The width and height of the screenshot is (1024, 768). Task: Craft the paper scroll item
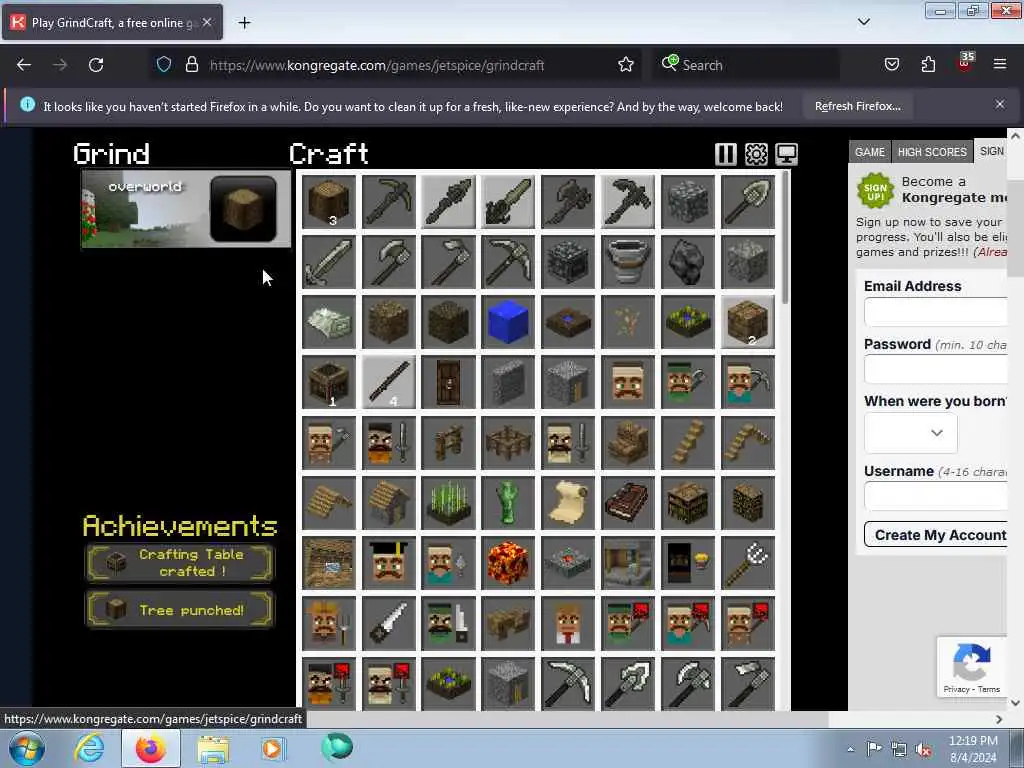568,503
